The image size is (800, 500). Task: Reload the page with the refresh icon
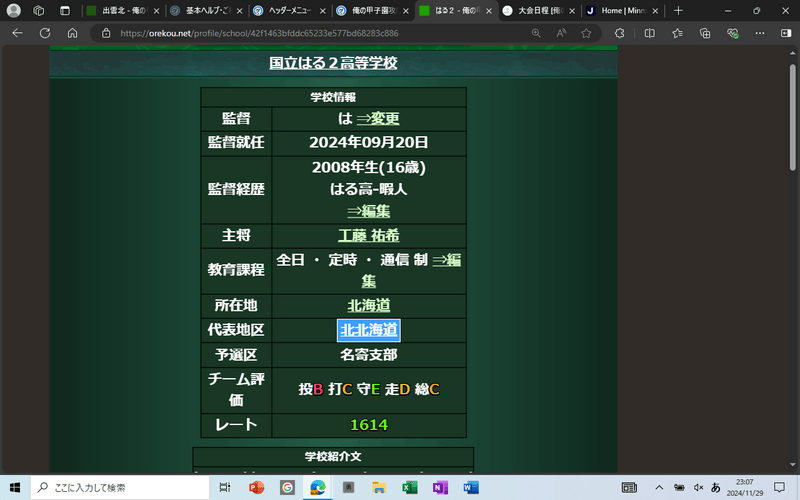[x=45, y=32]
